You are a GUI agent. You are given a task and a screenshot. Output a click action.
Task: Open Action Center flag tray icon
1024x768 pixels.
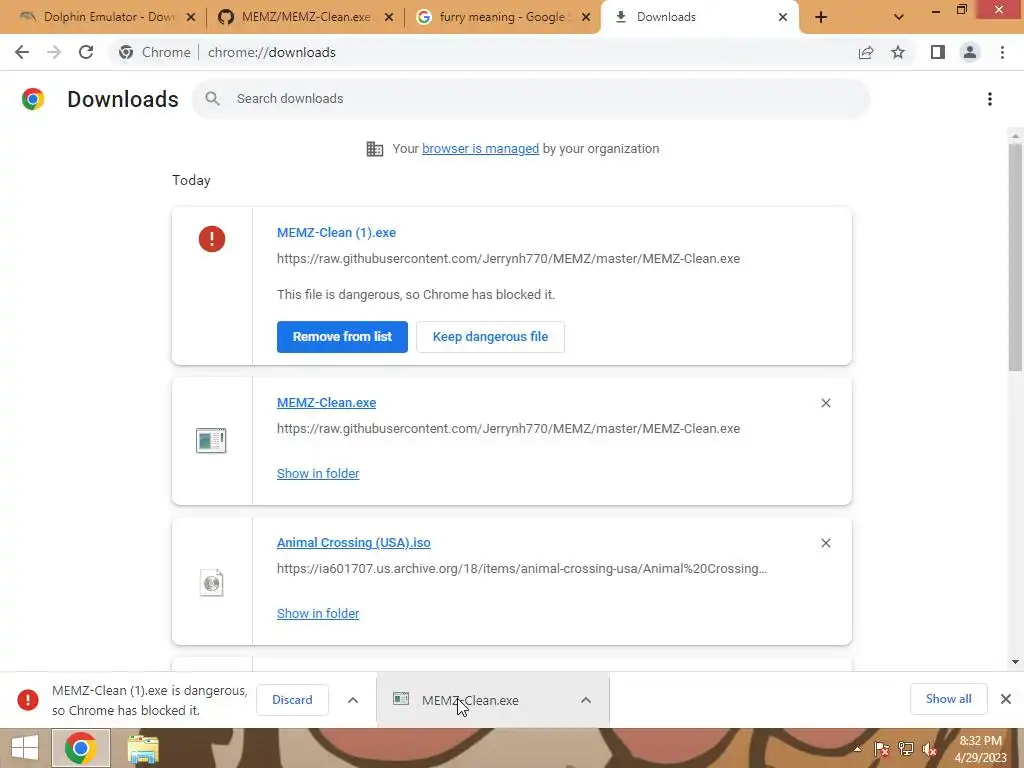coord(882,749)
